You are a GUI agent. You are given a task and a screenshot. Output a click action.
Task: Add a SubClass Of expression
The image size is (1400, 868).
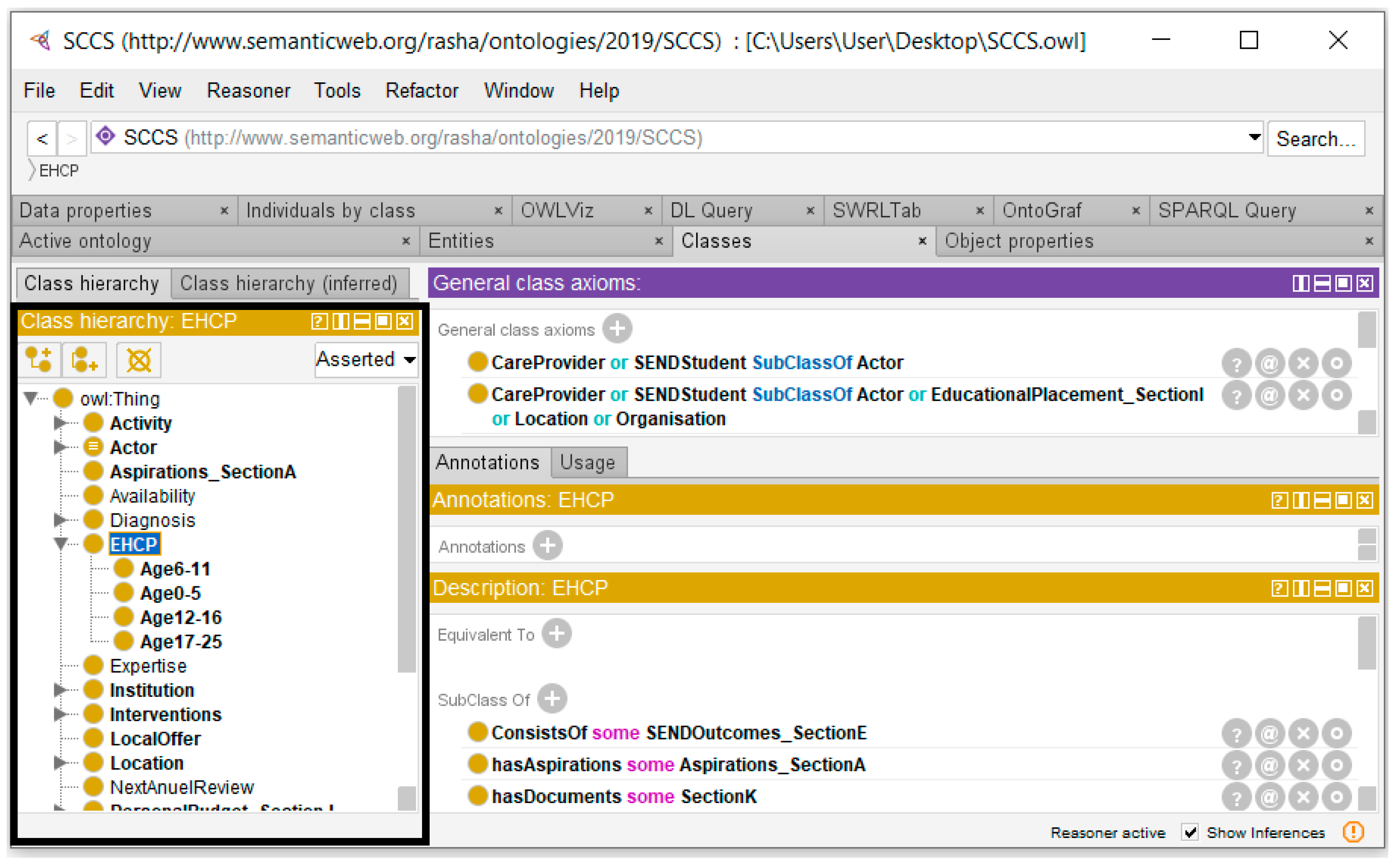(552, 699)
